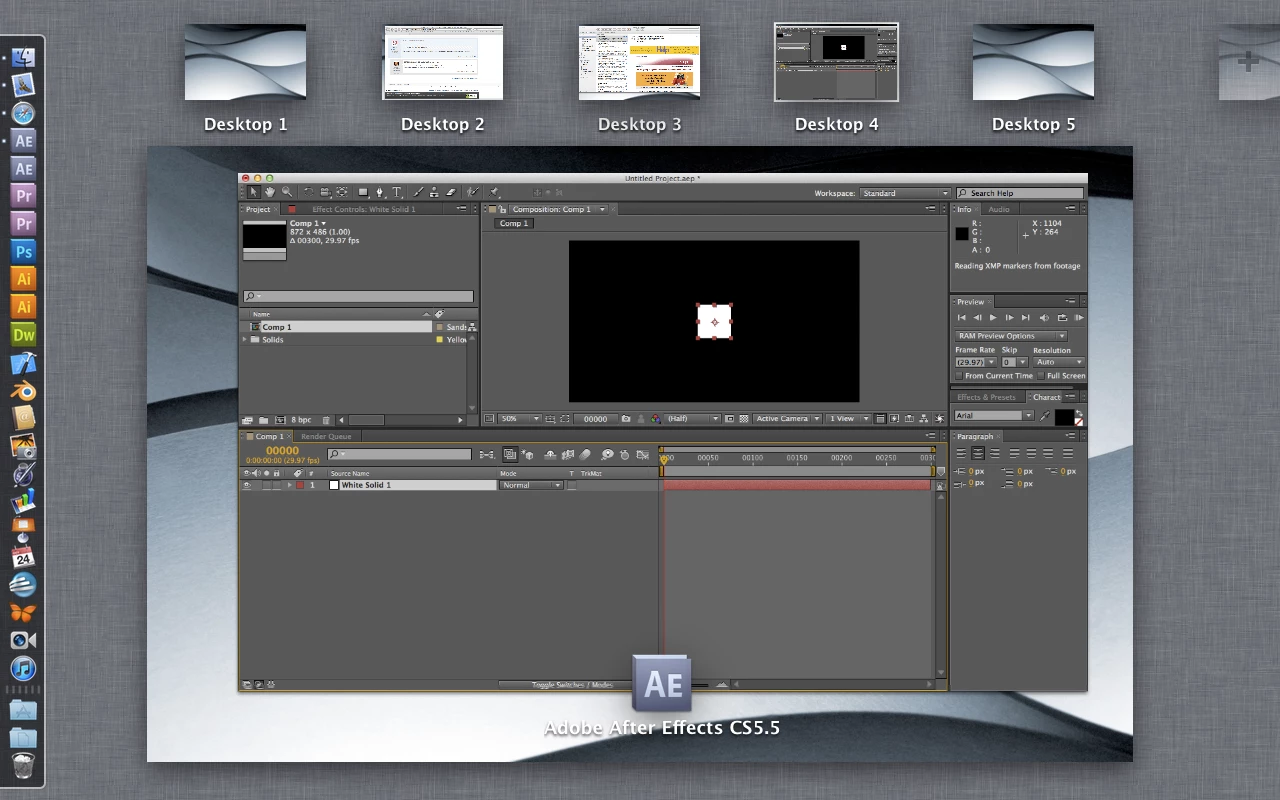The width and height of the screenshot is (1280, 800).
Task: Select the Brush tool
Action: (x=418, y=192)
